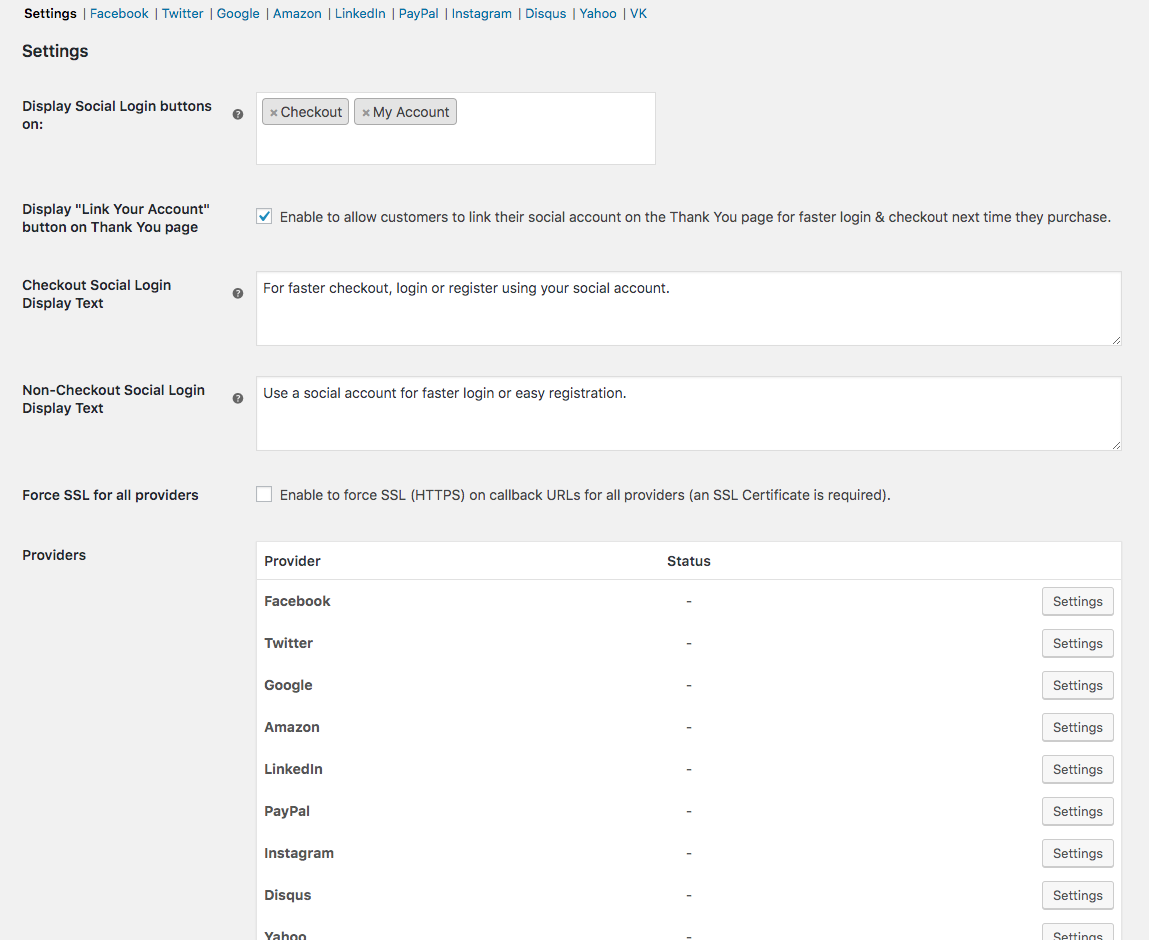Image resolution: width=1149 pixels, height=940 pixels.
Task: Open the display locations multi-select box
Action: pyautogui.click(x=555, y=140)
